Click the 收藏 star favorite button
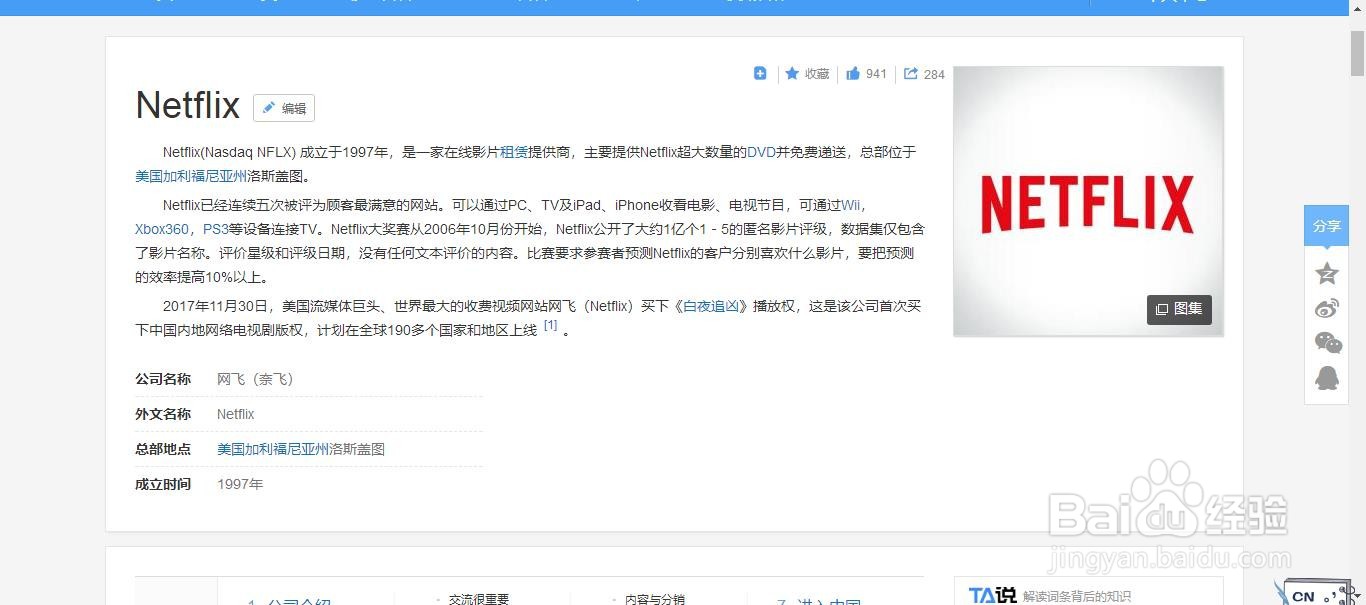The width and height of the screenshot is (1366, 605). (807, 73)
